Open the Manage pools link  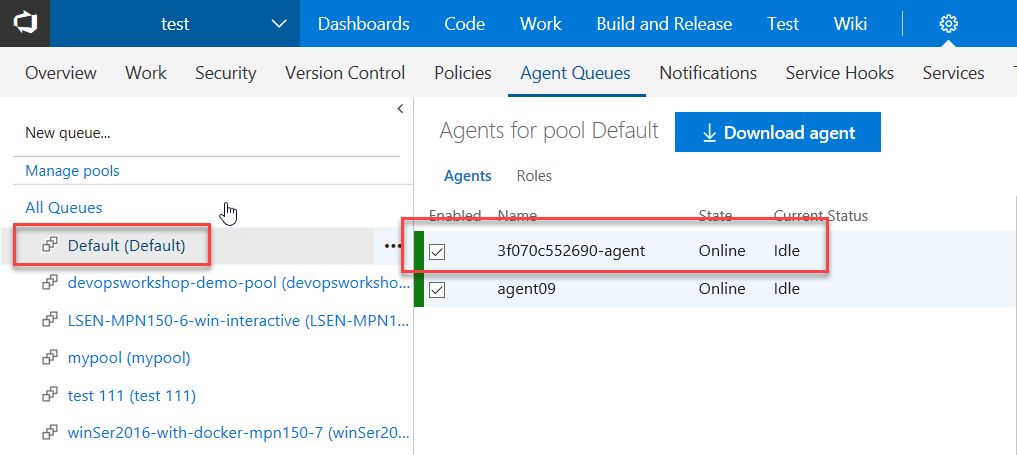pos(72,171)
